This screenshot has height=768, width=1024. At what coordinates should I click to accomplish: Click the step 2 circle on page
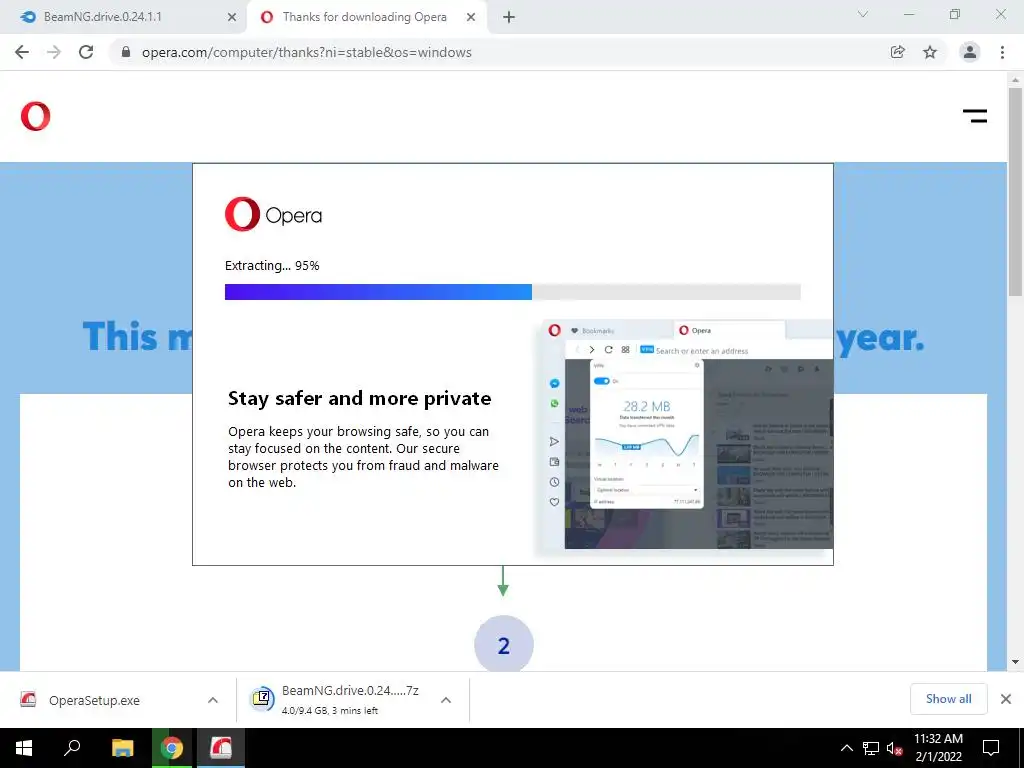tap(504, 645)
